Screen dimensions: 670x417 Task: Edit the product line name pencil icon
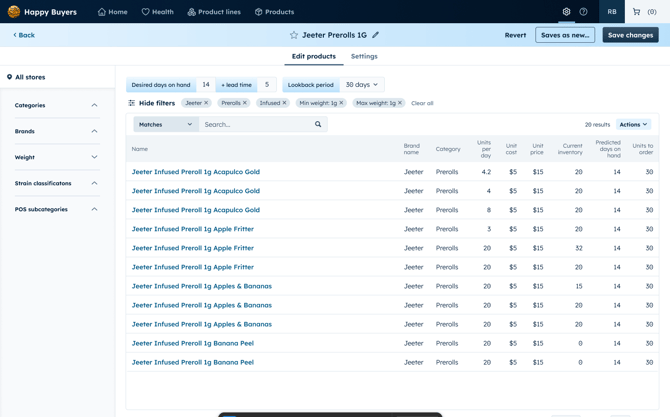[x=376, y=35]
